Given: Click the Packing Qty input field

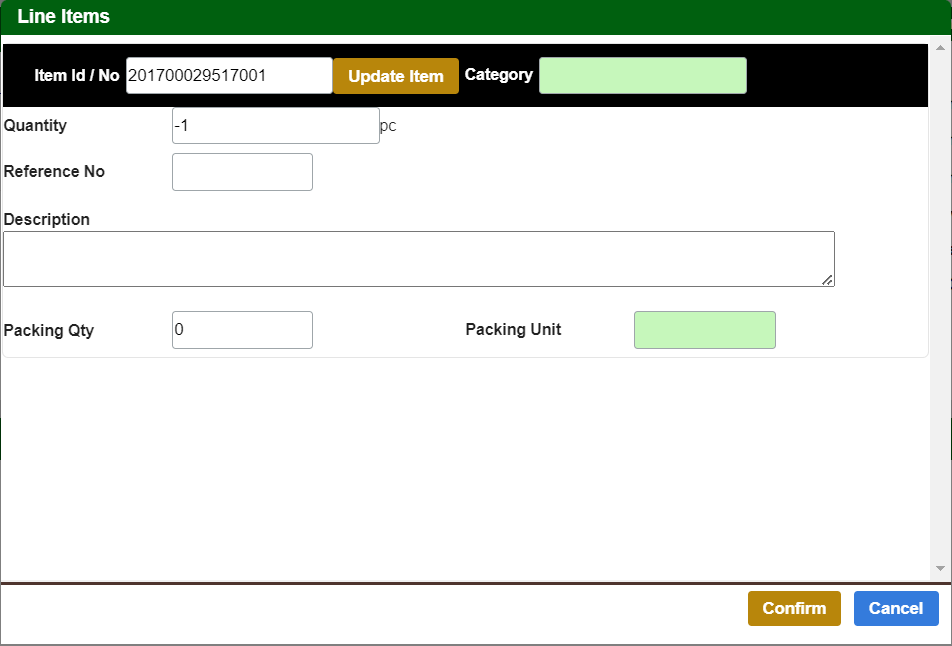Looking at the screenshot, I should [242, 330].
